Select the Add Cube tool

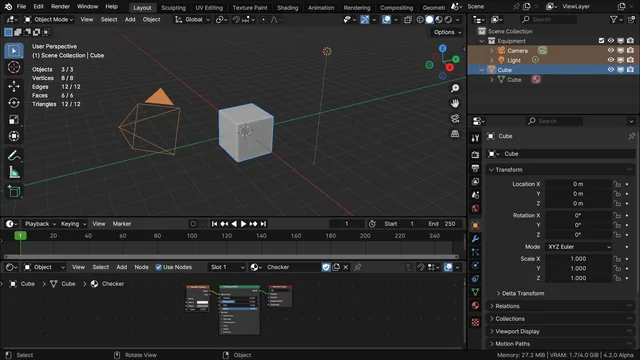tap(14, 191)
